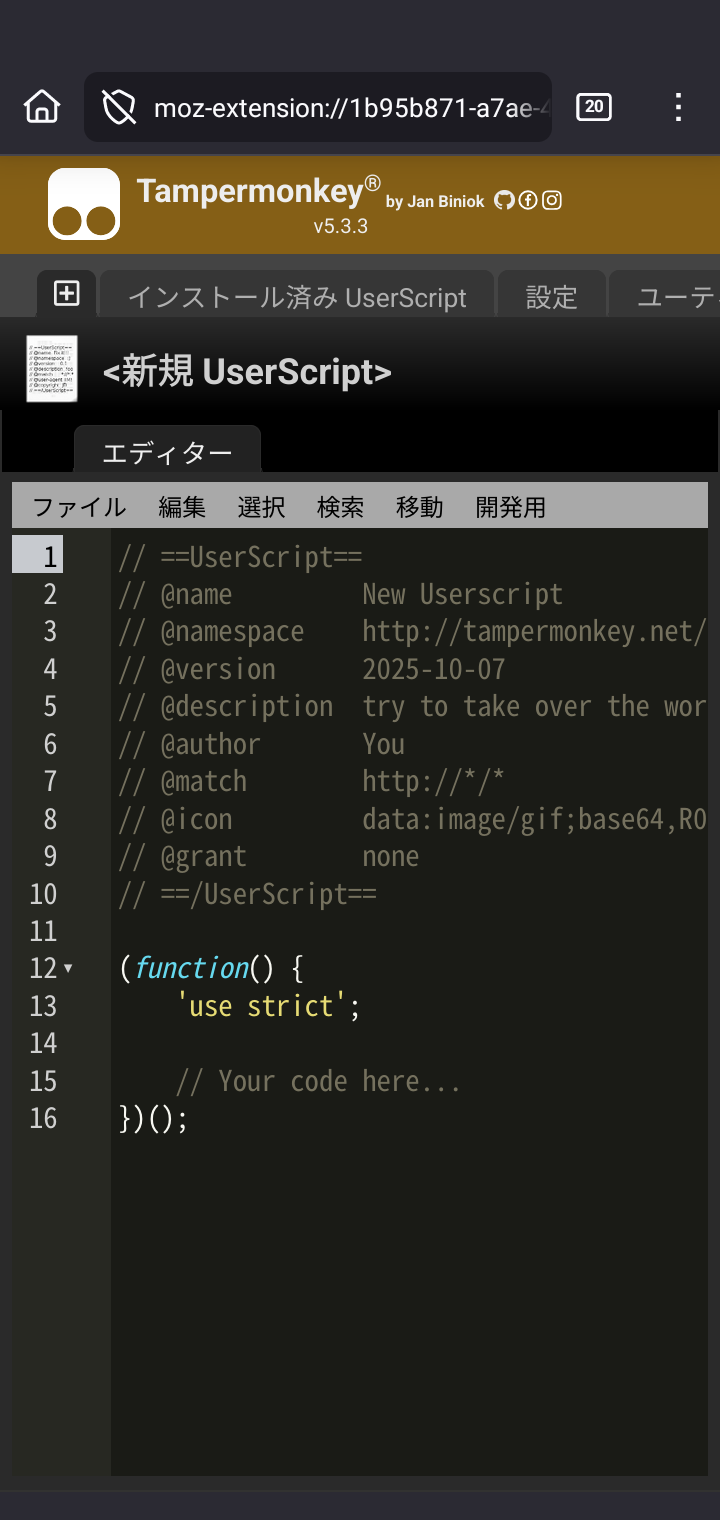The width and height of the screenshot is (720, 1520).
Task: Open the 開発用 menu
Action: 511,507
